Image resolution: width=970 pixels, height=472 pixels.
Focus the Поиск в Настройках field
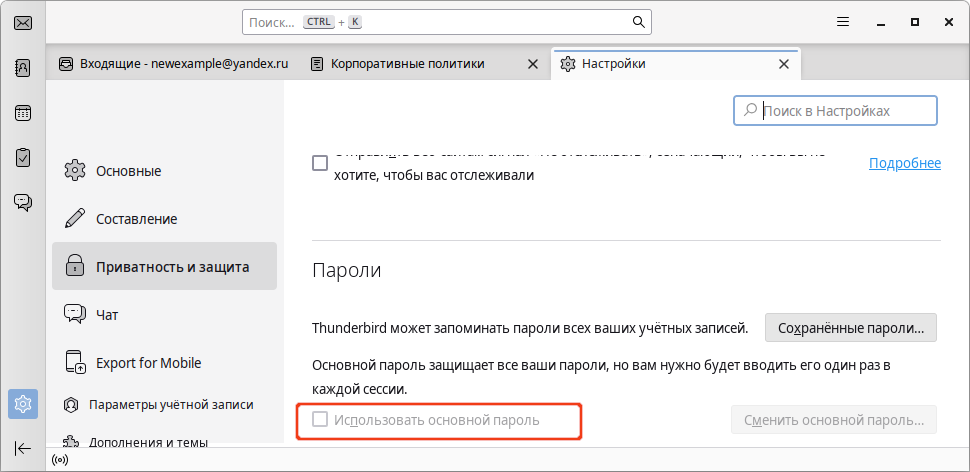tap(835, 111)
